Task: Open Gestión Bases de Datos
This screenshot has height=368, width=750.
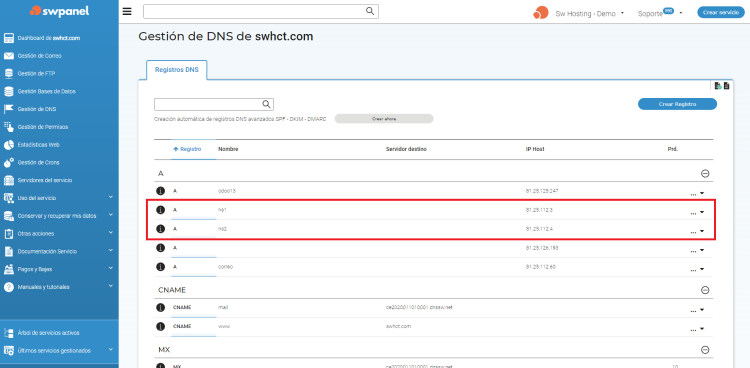Action: (x=46, y=91)
